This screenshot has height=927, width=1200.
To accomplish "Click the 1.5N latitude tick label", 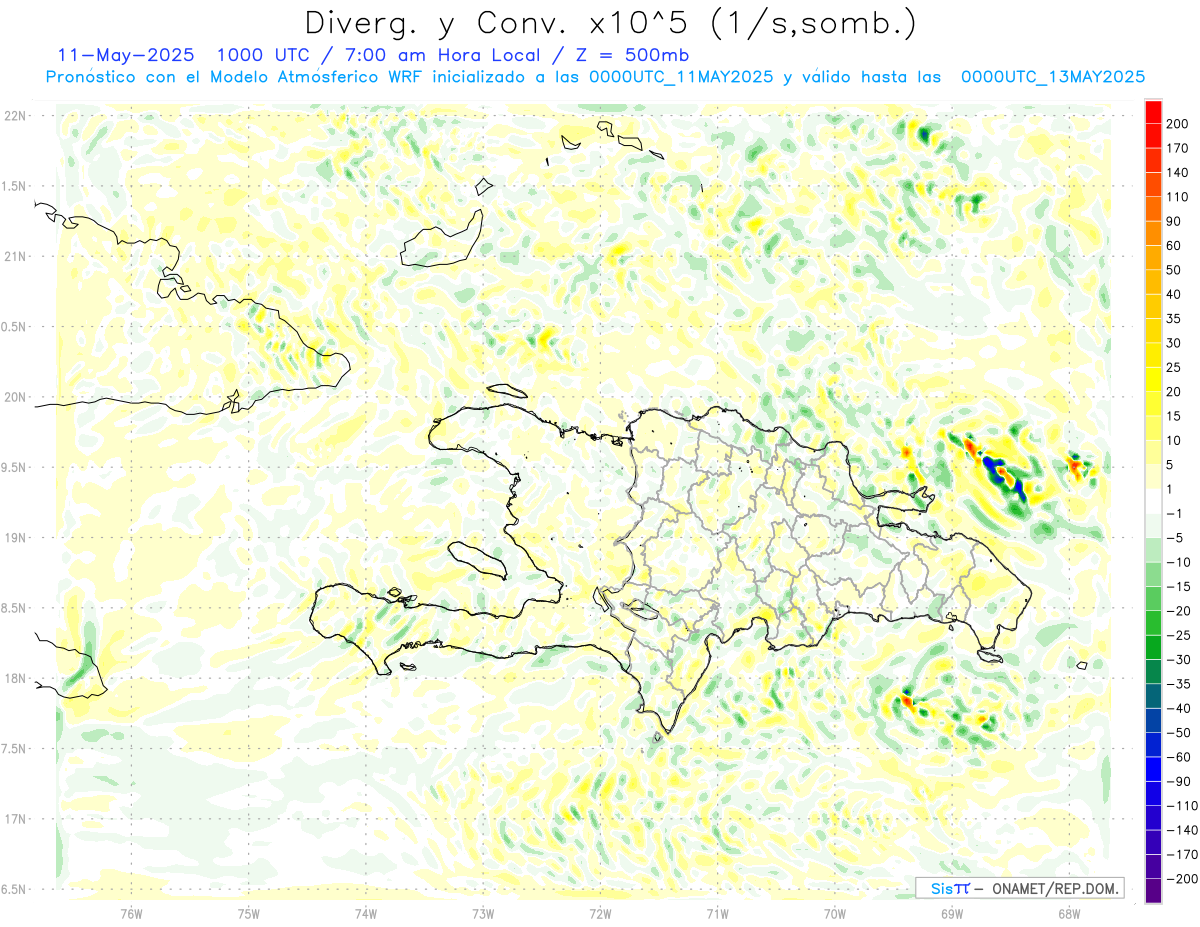I will coord(14,186).
